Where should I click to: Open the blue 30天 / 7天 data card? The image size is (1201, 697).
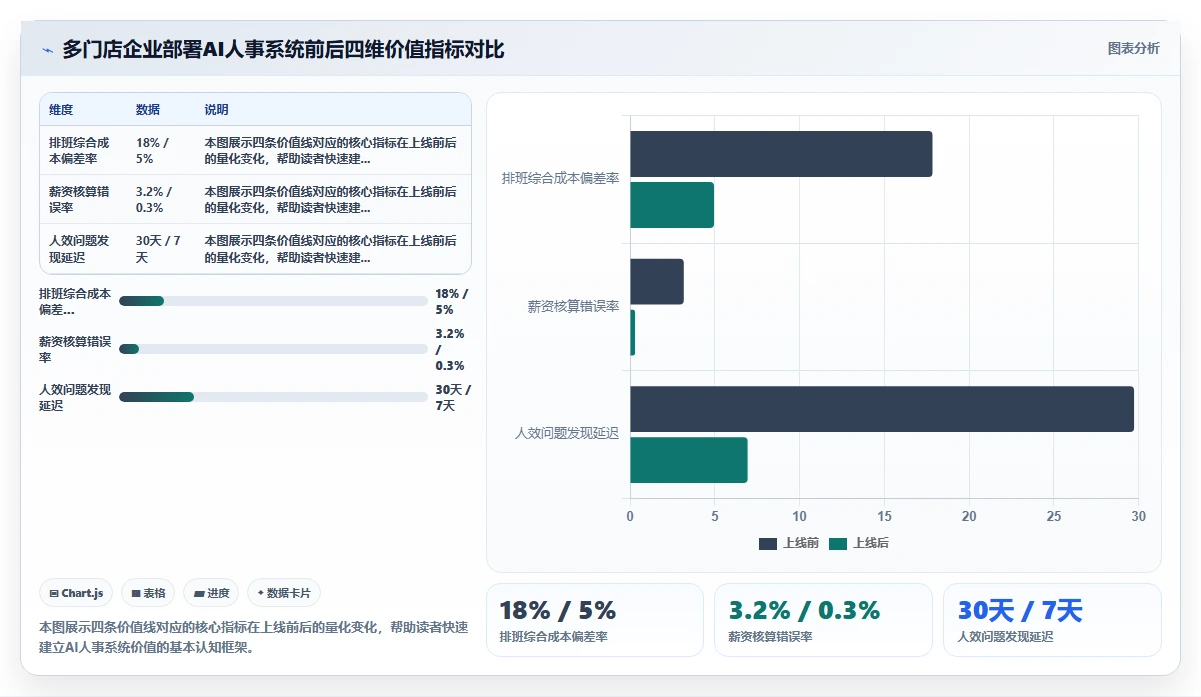pyautogui.click(x=1052, y=620)
